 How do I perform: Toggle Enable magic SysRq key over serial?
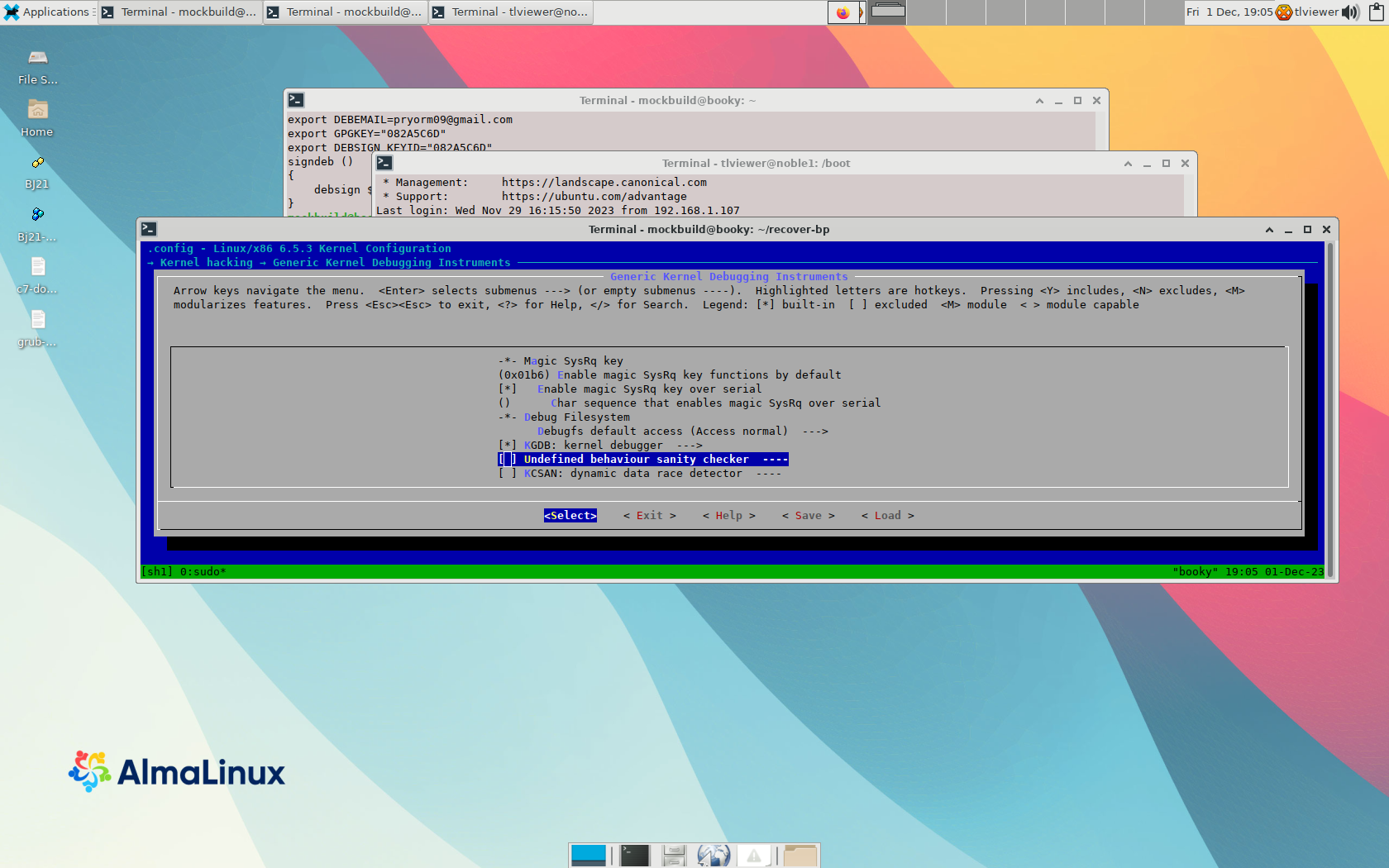507,389
